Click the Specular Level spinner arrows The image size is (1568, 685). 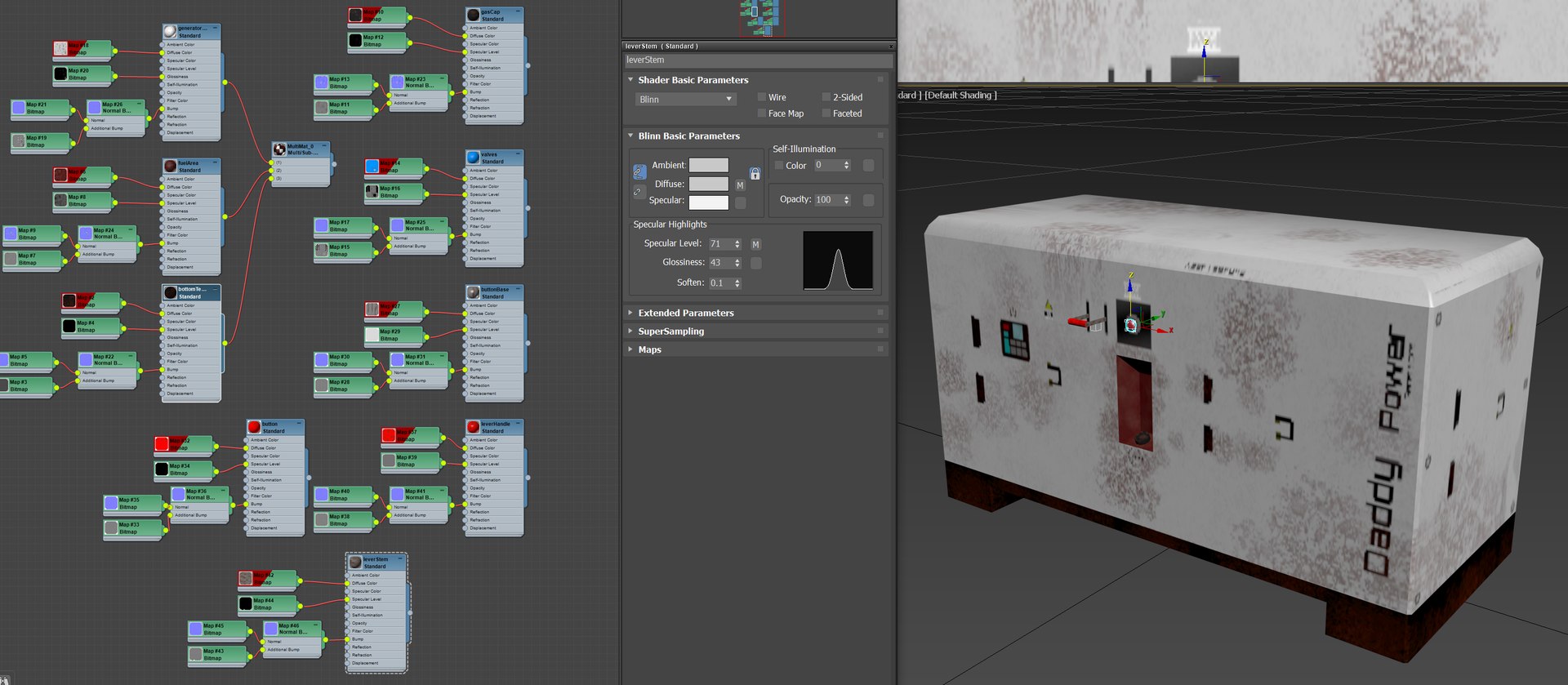point(737,244)
